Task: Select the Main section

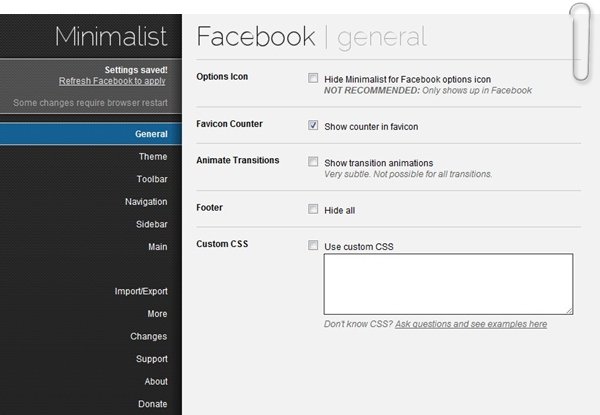Action: (x=158, y=247)
